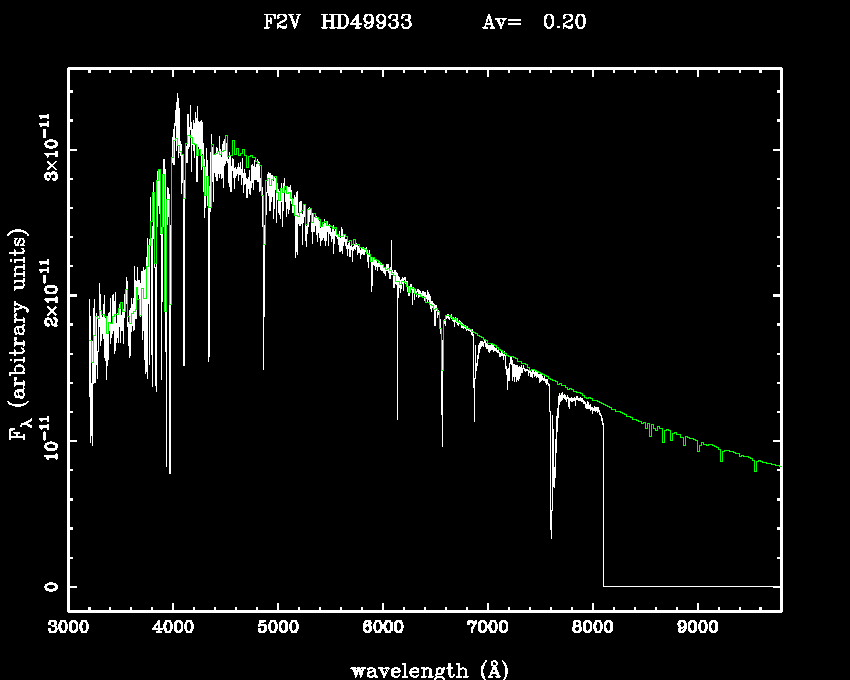Click the wavelength (Å) x-axis label

coord(425,669)
